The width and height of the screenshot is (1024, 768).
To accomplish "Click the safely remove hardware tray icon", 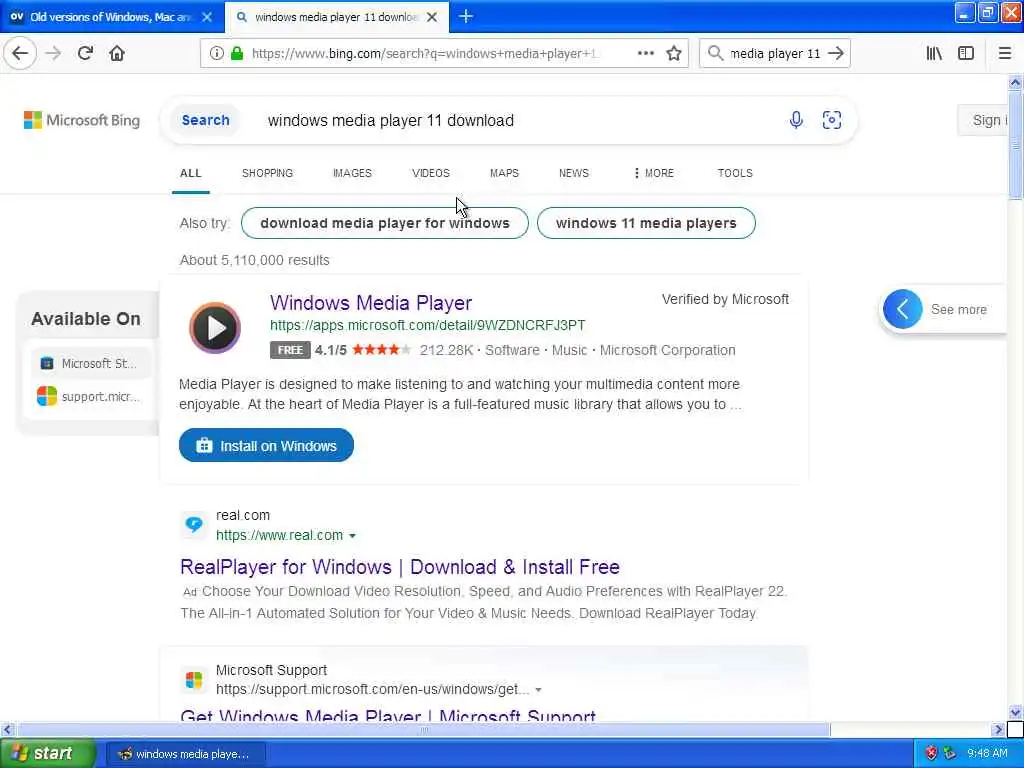I will 950,754.
